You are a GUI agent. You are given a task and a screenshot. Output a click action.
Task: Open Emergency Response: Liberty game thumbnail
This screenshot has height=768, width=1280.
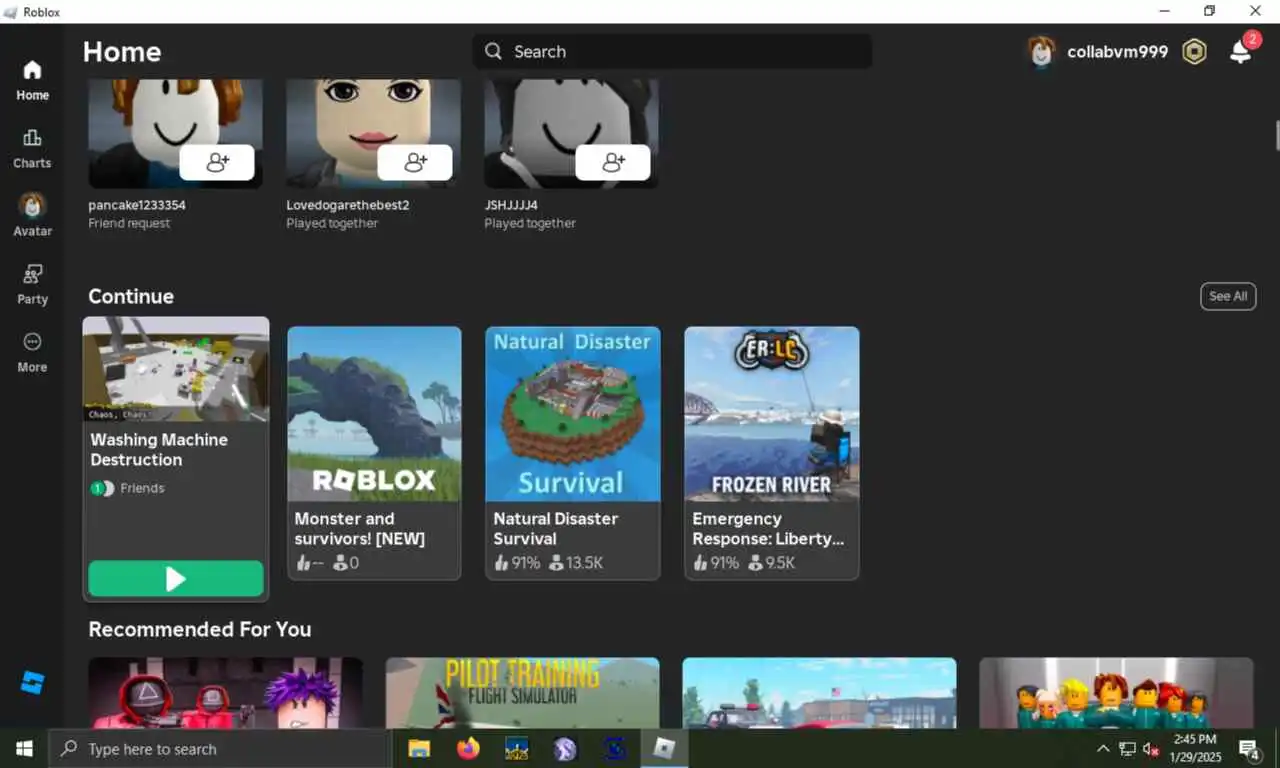(772, 414)
